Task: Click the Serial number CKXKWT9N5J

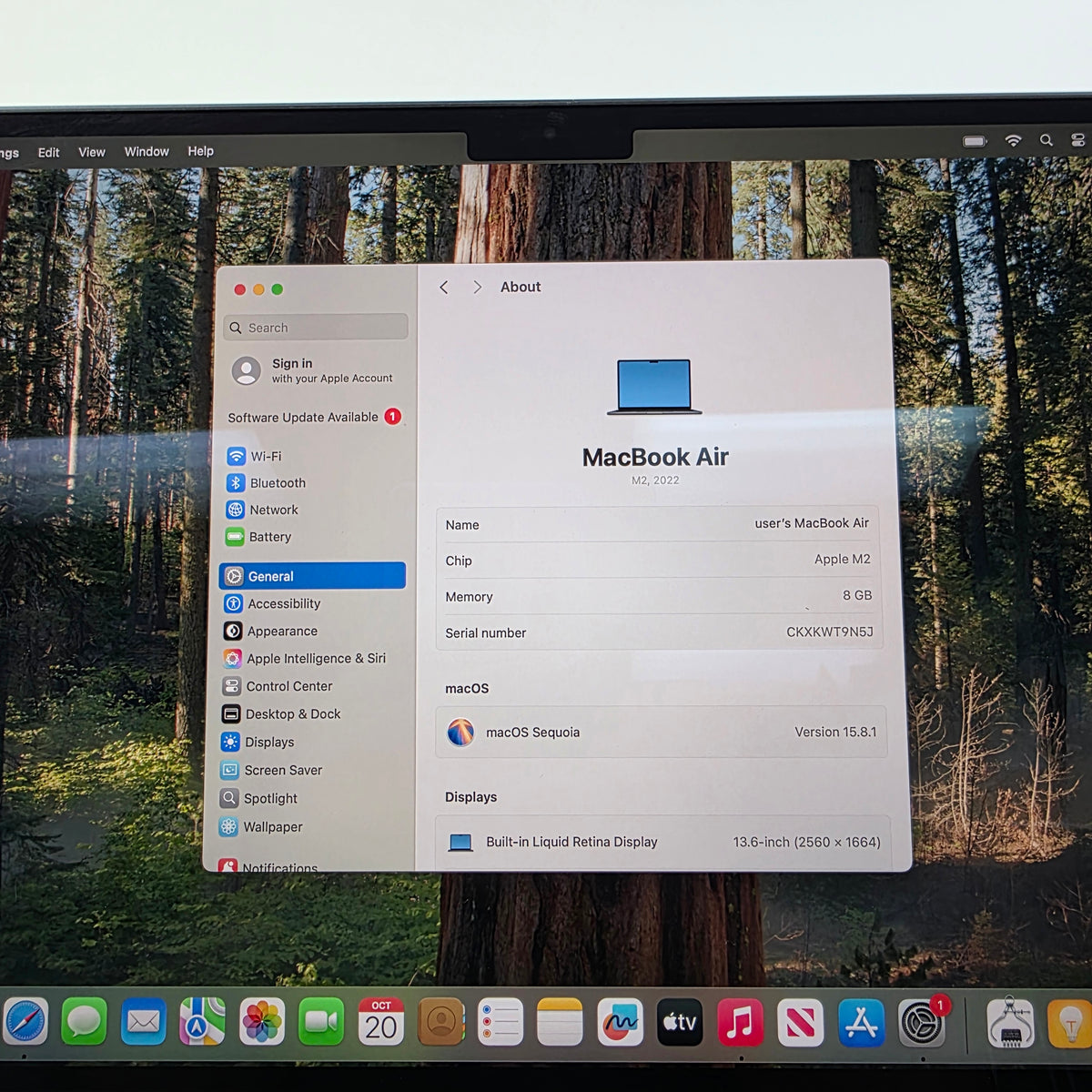Action: pos(830,632)
